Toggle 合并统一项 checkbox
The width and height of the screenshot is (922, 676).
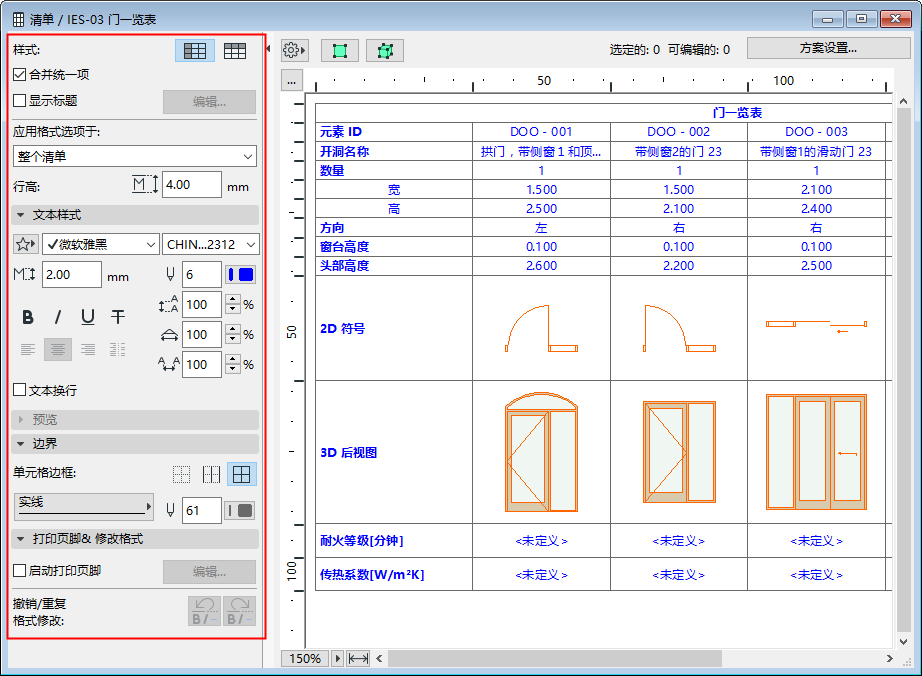click(x=19, y=75)
